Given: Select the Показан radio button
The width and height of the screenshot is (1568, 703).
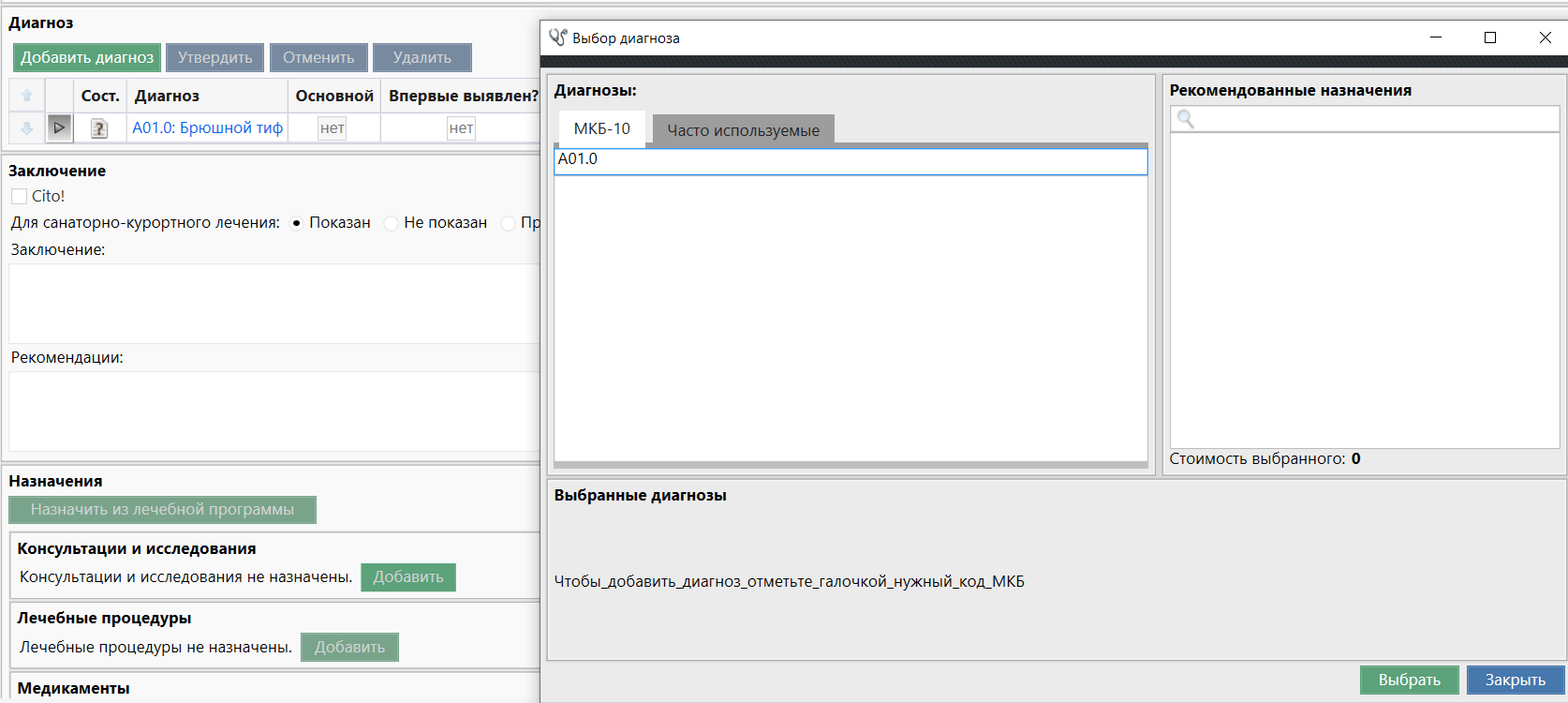Looking at the screenshot, I should tap(296, 223).
